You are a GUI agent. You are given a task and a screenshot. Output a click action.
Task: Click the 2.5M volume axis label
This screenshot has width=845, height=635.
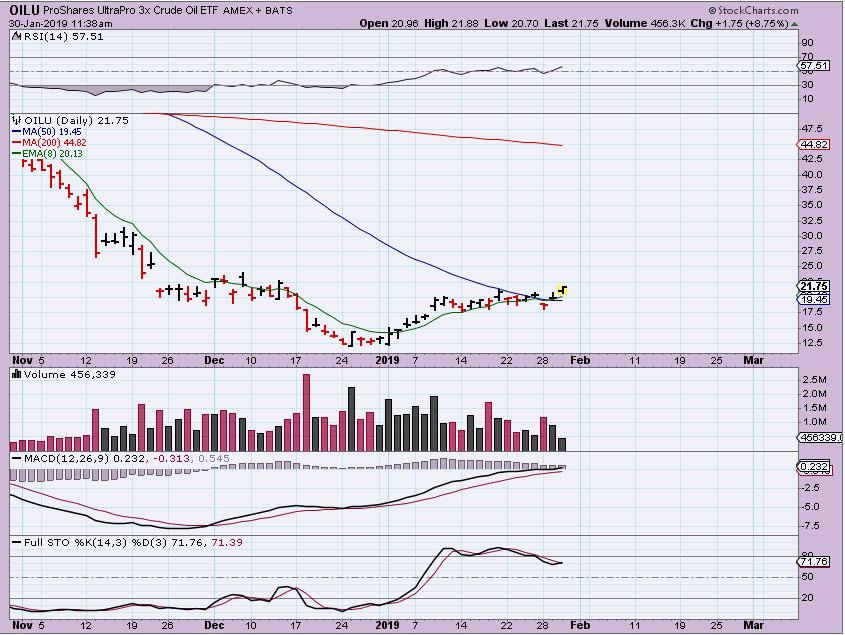click(x=814, y=380)
